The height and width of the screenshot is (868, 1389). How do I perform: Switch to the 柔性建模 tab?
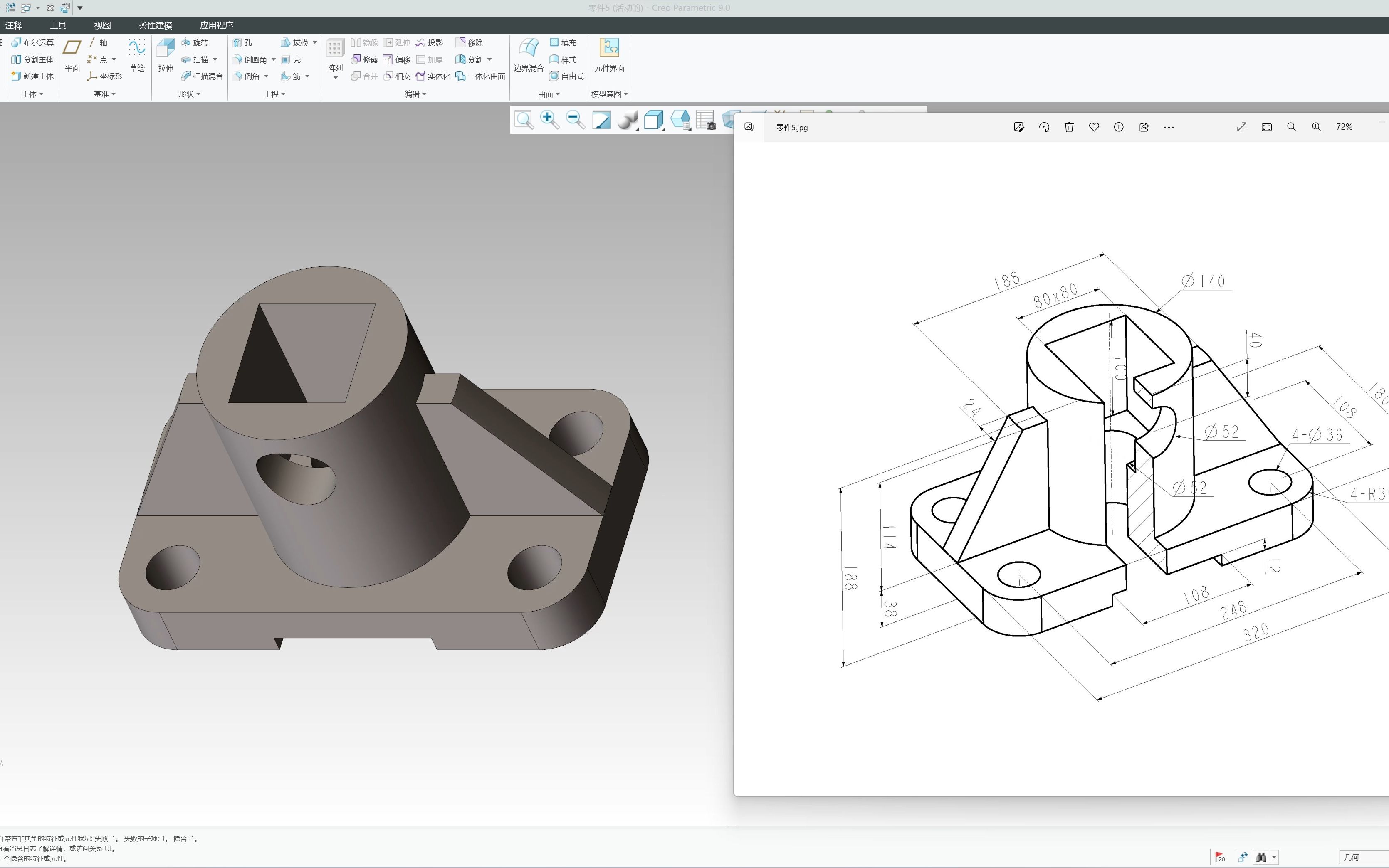coord(155,25)
